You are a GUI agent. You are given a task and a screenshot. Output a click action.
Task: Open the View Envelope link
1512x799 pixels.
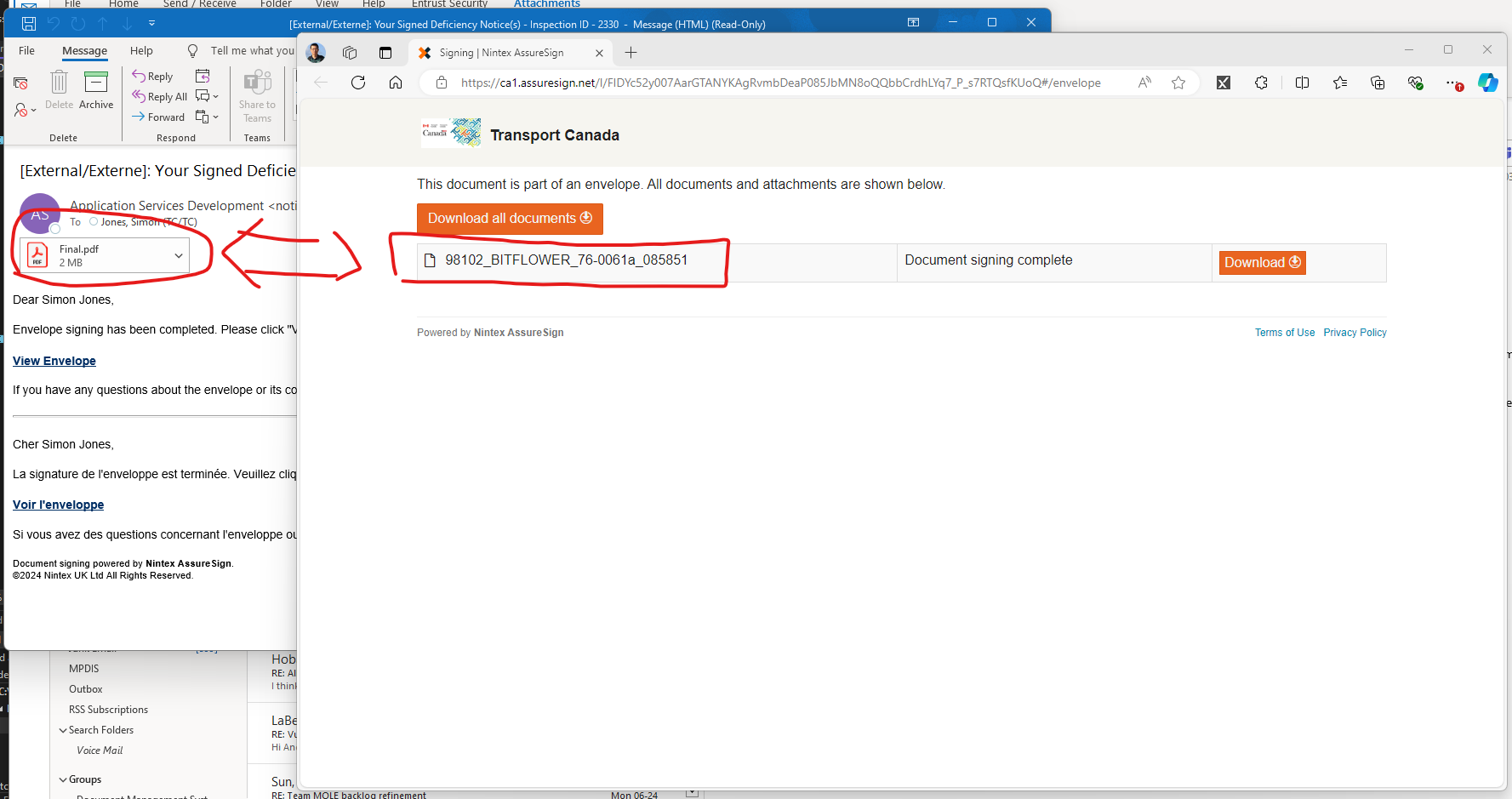tap(54, 361)
